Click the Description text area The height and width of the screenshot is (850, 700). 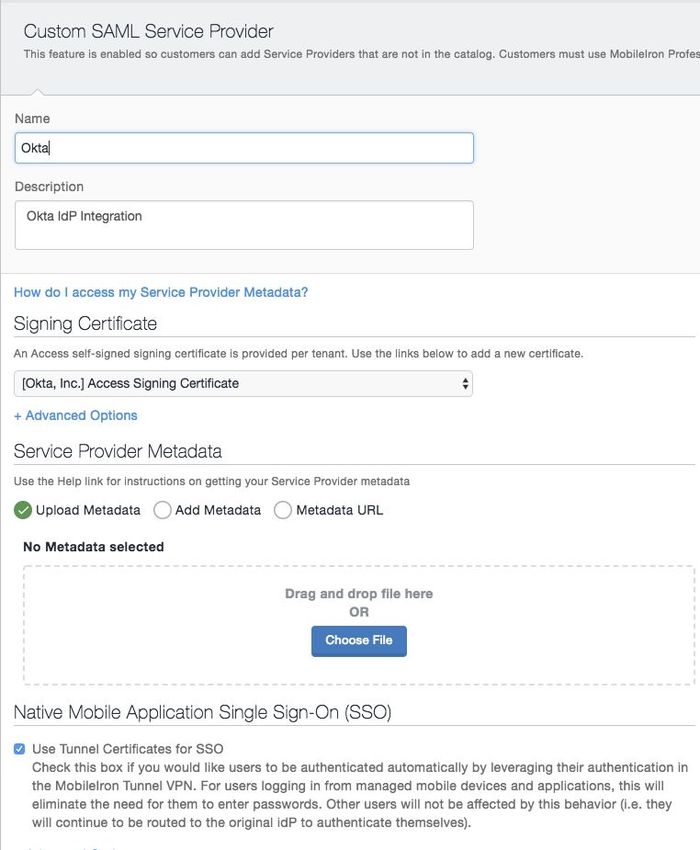[244, 225]
